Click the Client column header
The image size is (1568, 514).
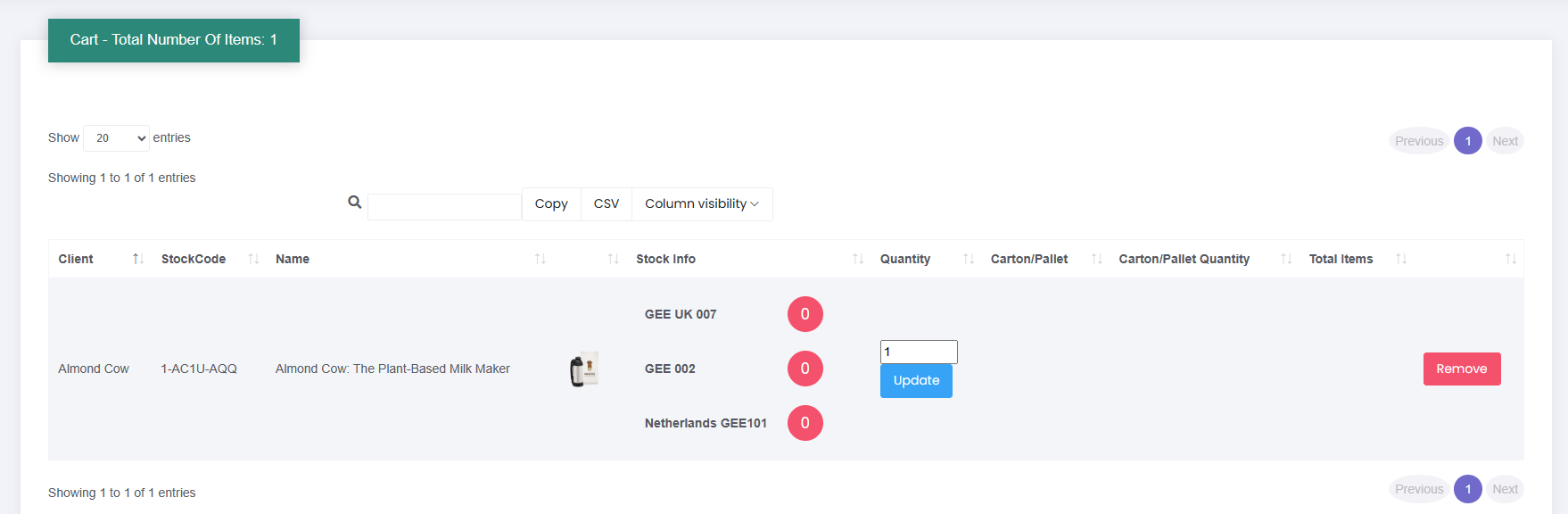(76, 259)
